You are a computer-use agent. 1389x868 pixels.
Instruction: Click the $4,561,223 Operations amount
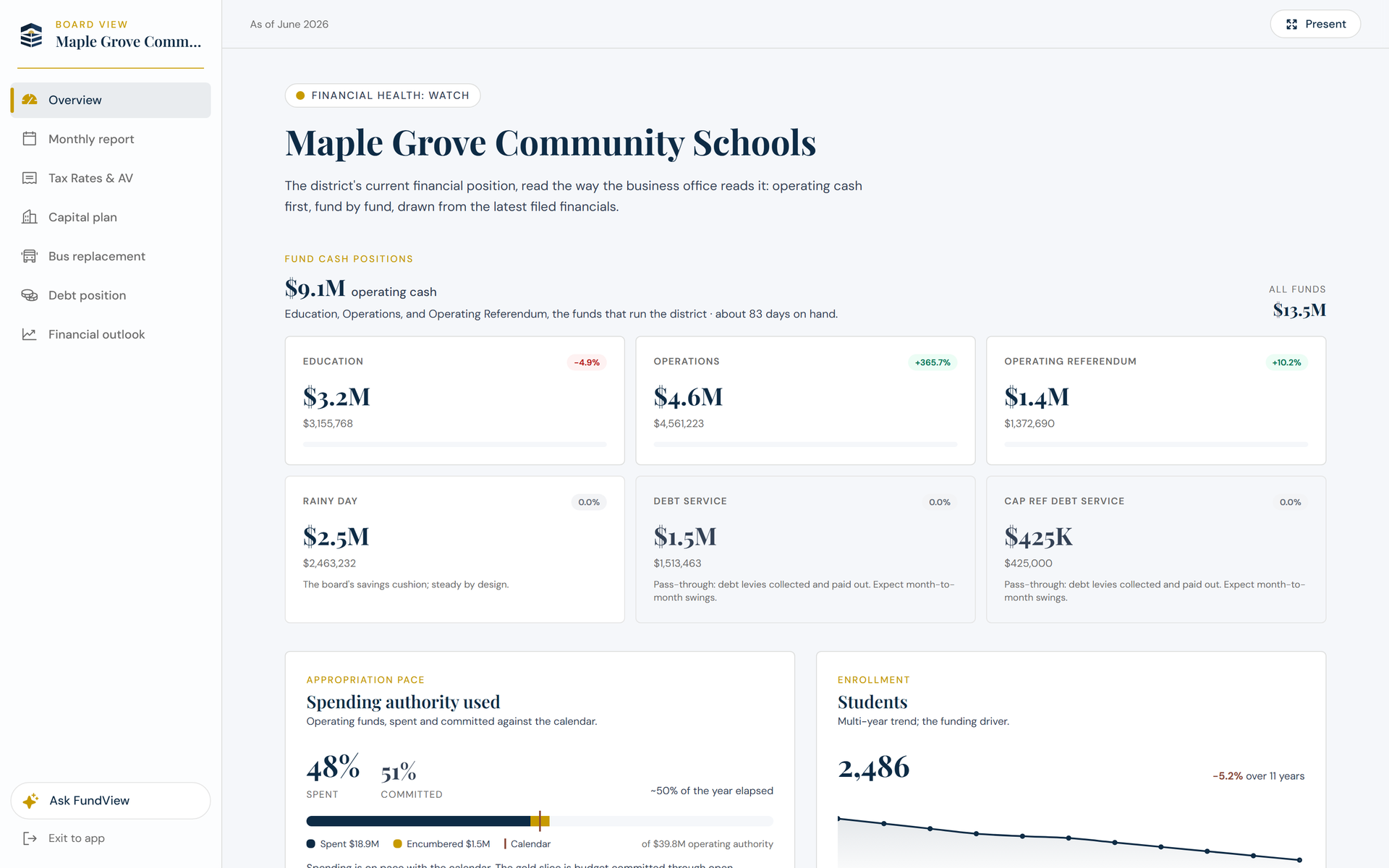tap(679, 424)
